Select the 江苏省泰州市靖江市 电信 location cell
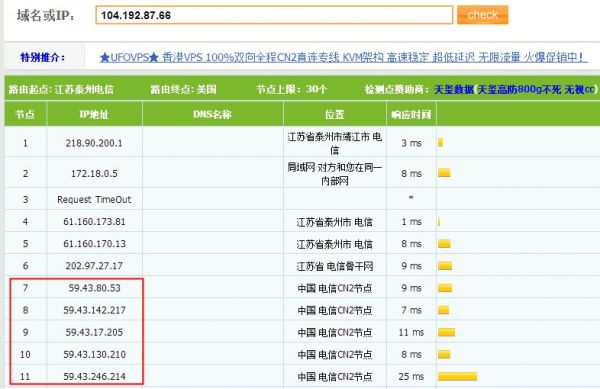The image size is (600, 389). click(x=335, y=143)
